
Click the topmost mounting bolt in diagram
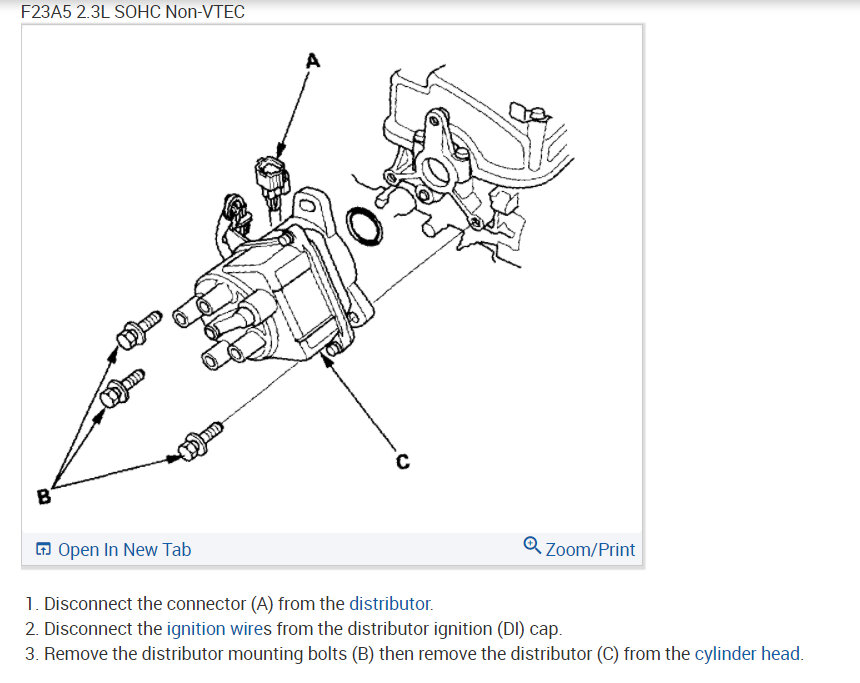(x=139, y=329)
